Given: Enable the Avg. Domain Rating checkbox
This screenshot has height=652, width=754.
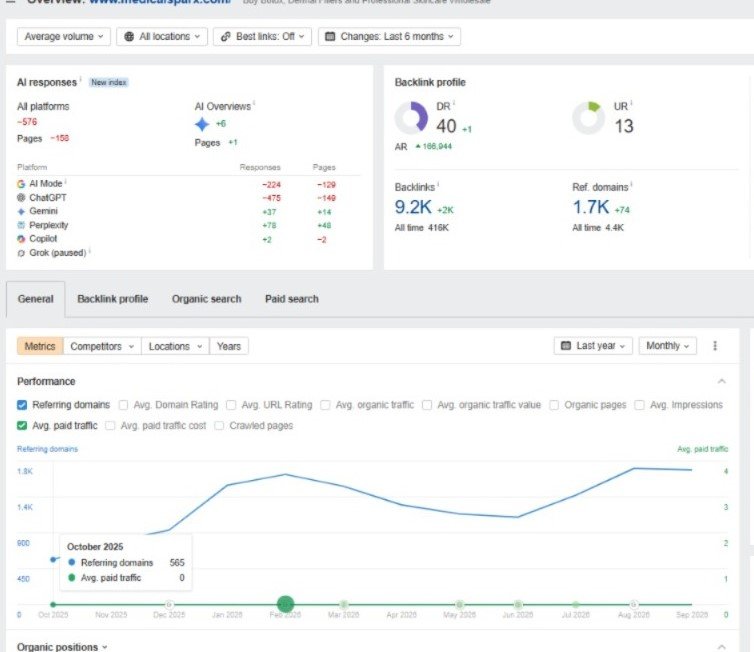Looking at the screenshot, I should pos(123,405).
